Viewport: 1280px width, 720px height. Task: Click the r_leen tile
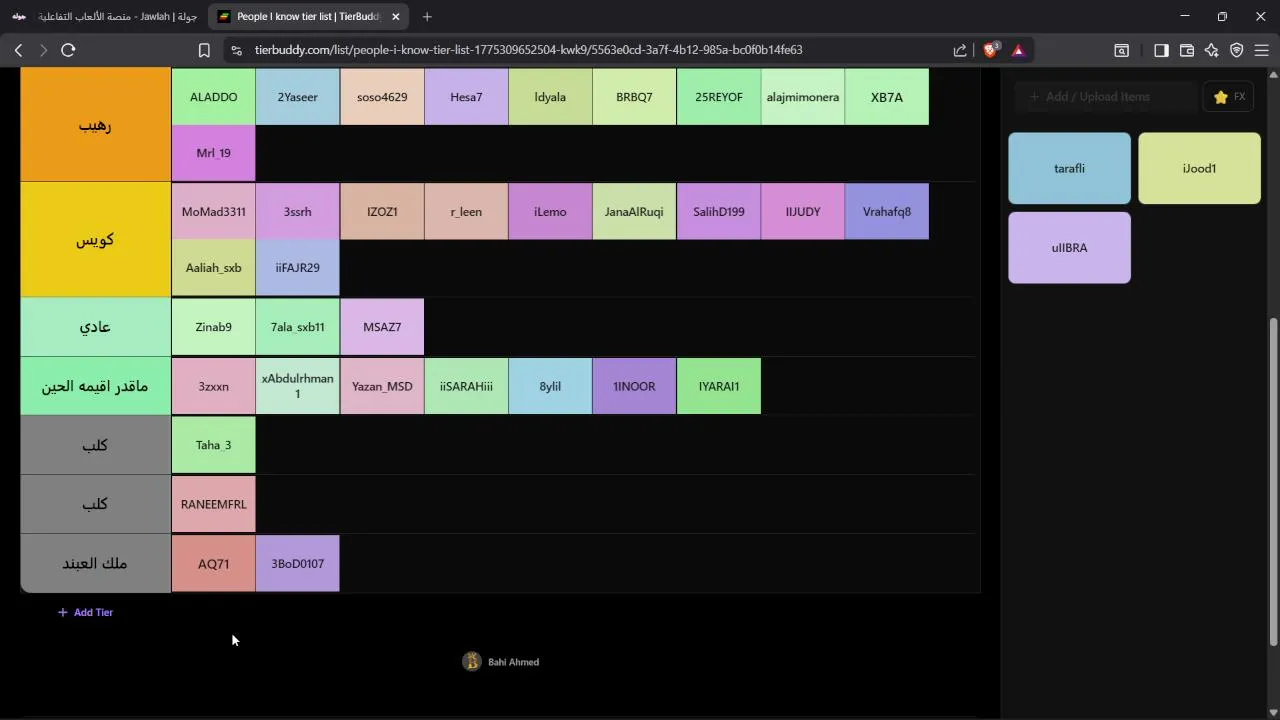point(466,212)
